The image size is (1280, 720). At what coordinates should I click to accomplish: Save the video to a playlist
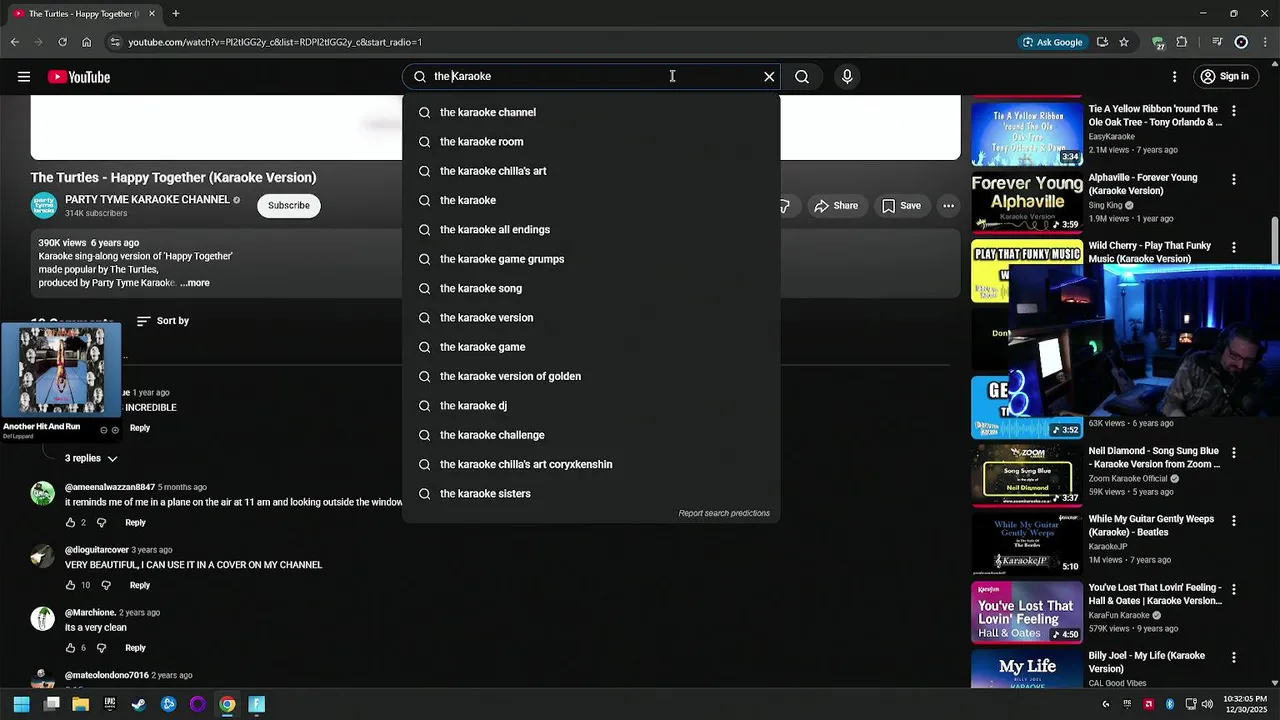click(x=901, y=206)
